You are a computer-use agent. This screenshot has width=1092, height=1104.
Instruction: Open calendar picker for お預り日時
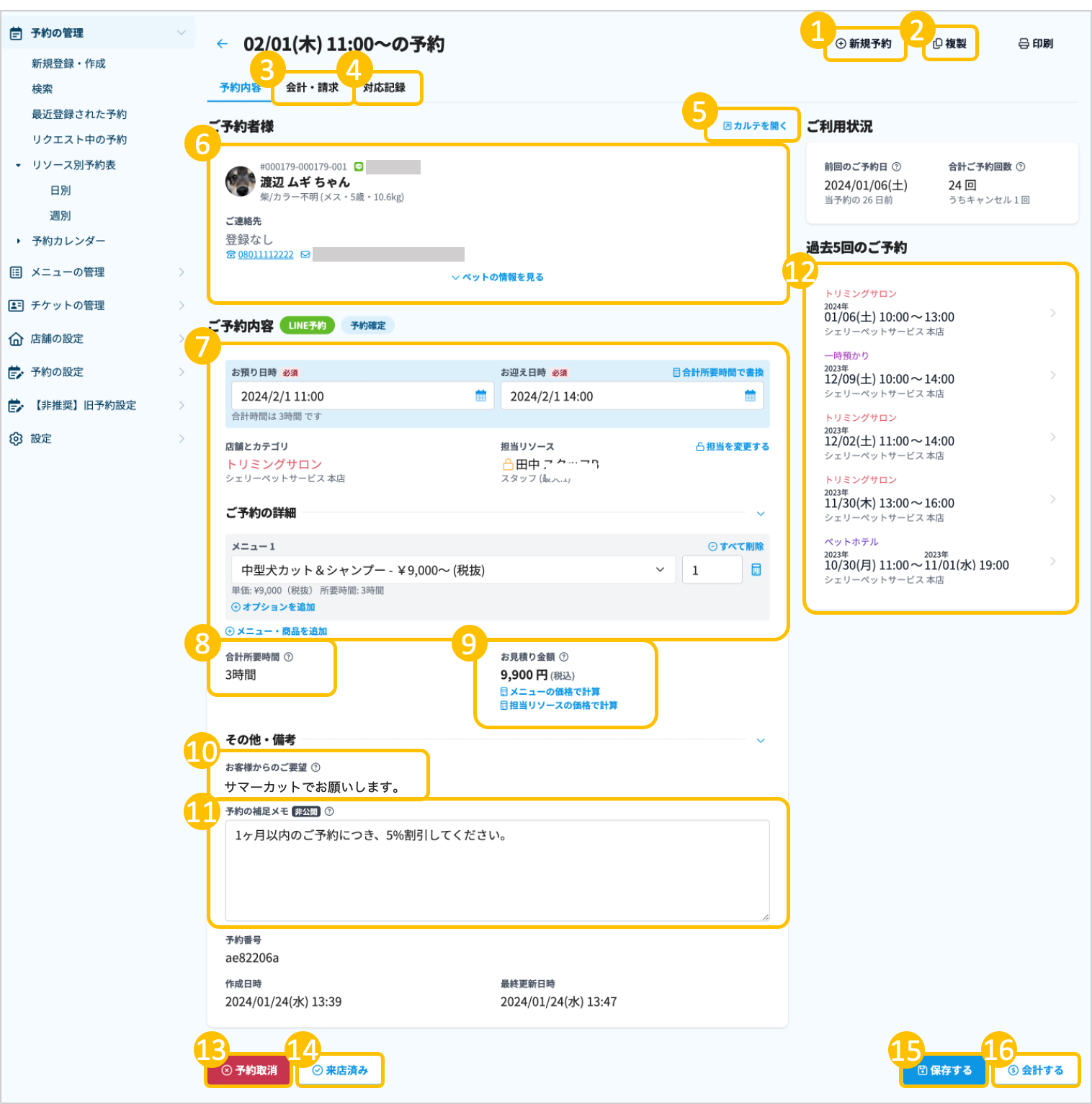pyautogui.click(x=480, y=396)
